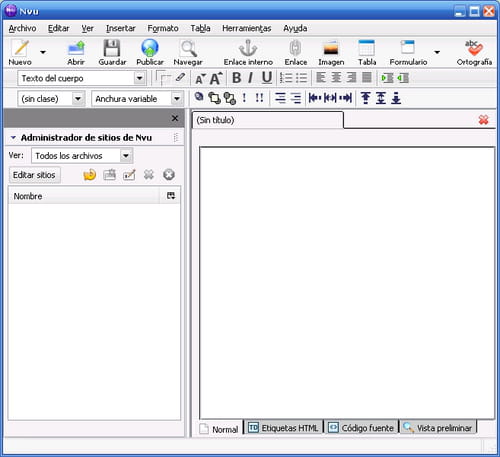The height and width of the screenshot is (457, 500).
Task: Refresh the site manager file list
Action: [x=89, y=175]
